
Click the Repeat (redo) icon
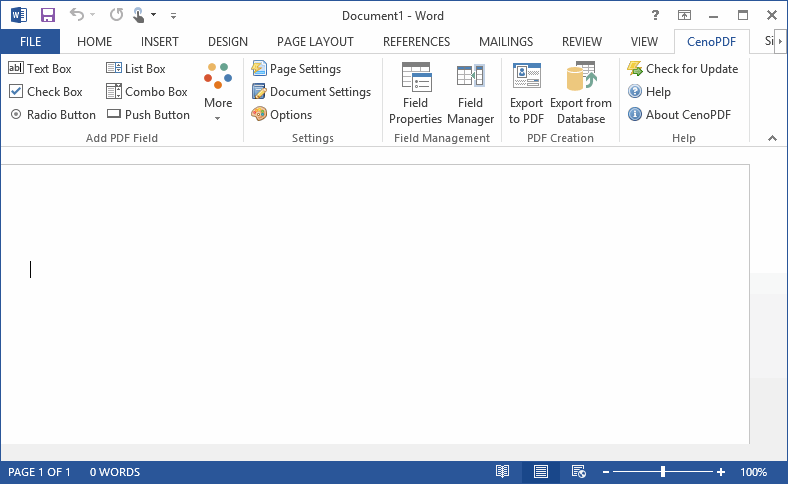pos(116,15)
